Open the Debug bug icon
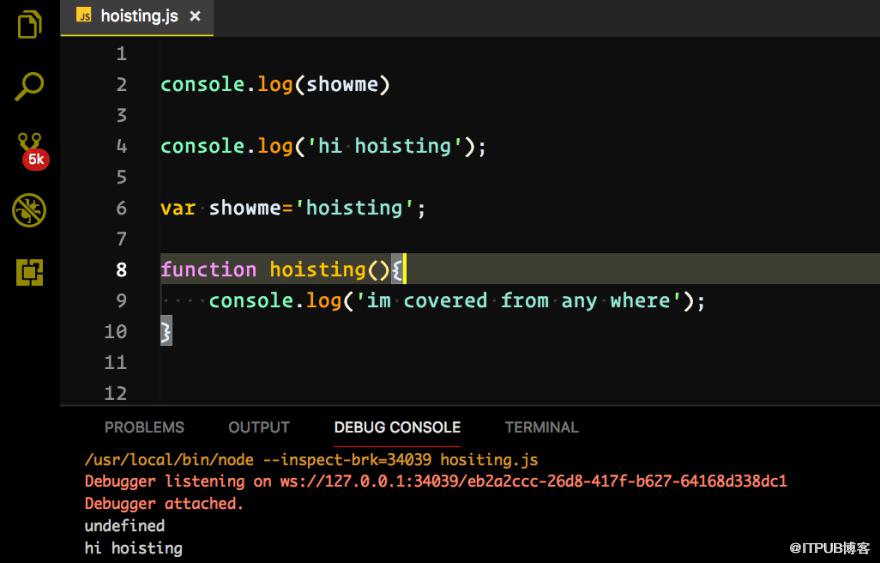This screenshot has height=563, width=880. [29, 210]
